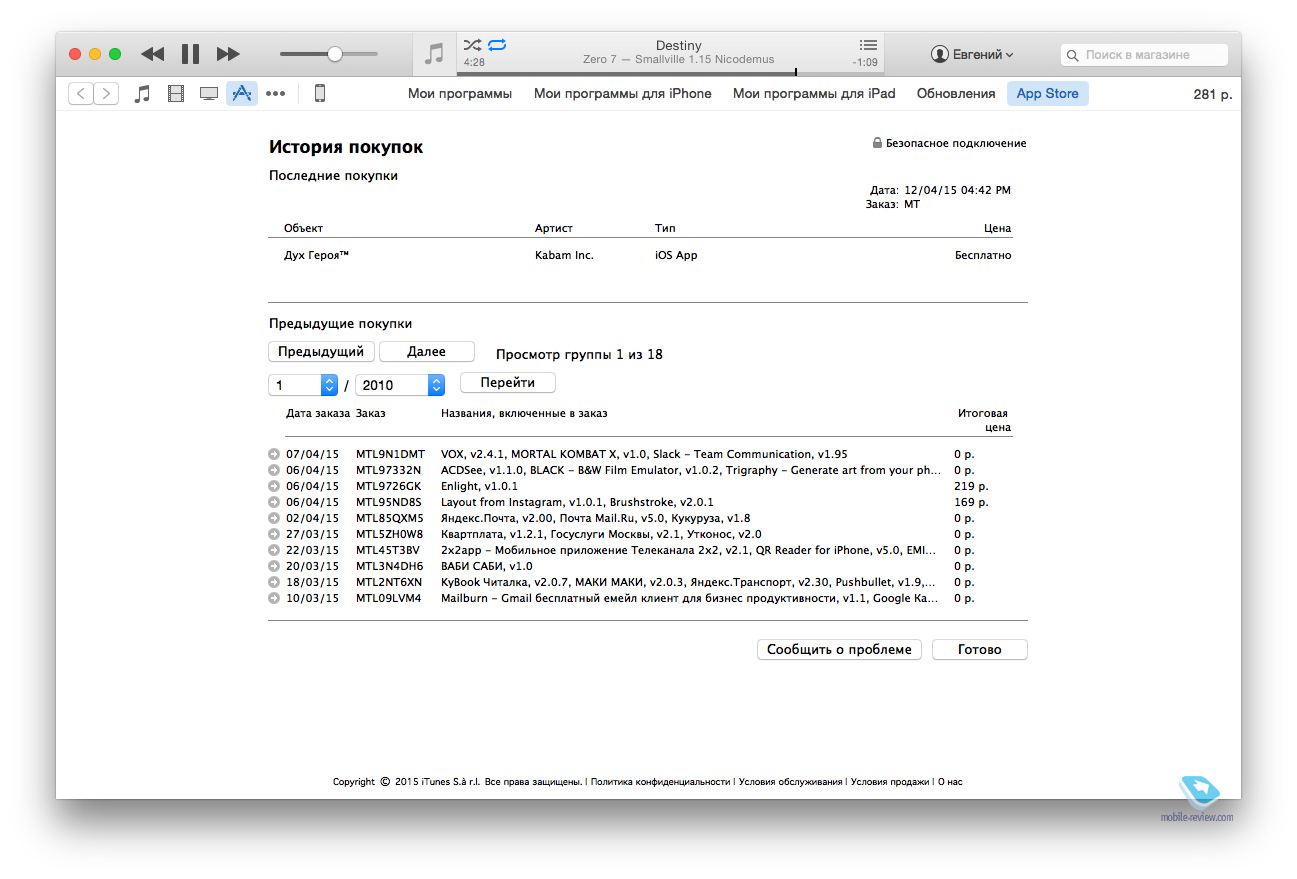Click the Безопасное подключение lock icon
The height and width of the screenshot is (879, 1297).
coord(877,143)
